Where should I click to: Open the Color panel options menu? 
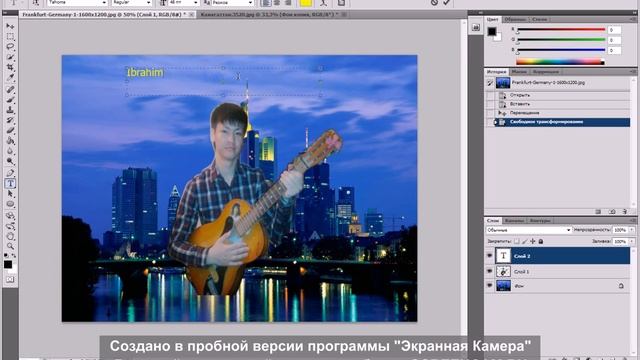pos(633,19)
